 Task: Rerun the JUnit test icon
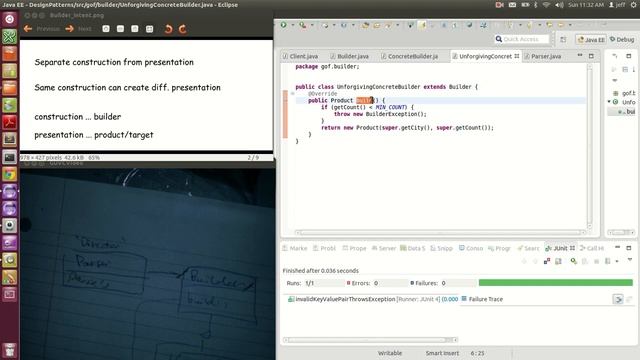[x=573, y=261]
